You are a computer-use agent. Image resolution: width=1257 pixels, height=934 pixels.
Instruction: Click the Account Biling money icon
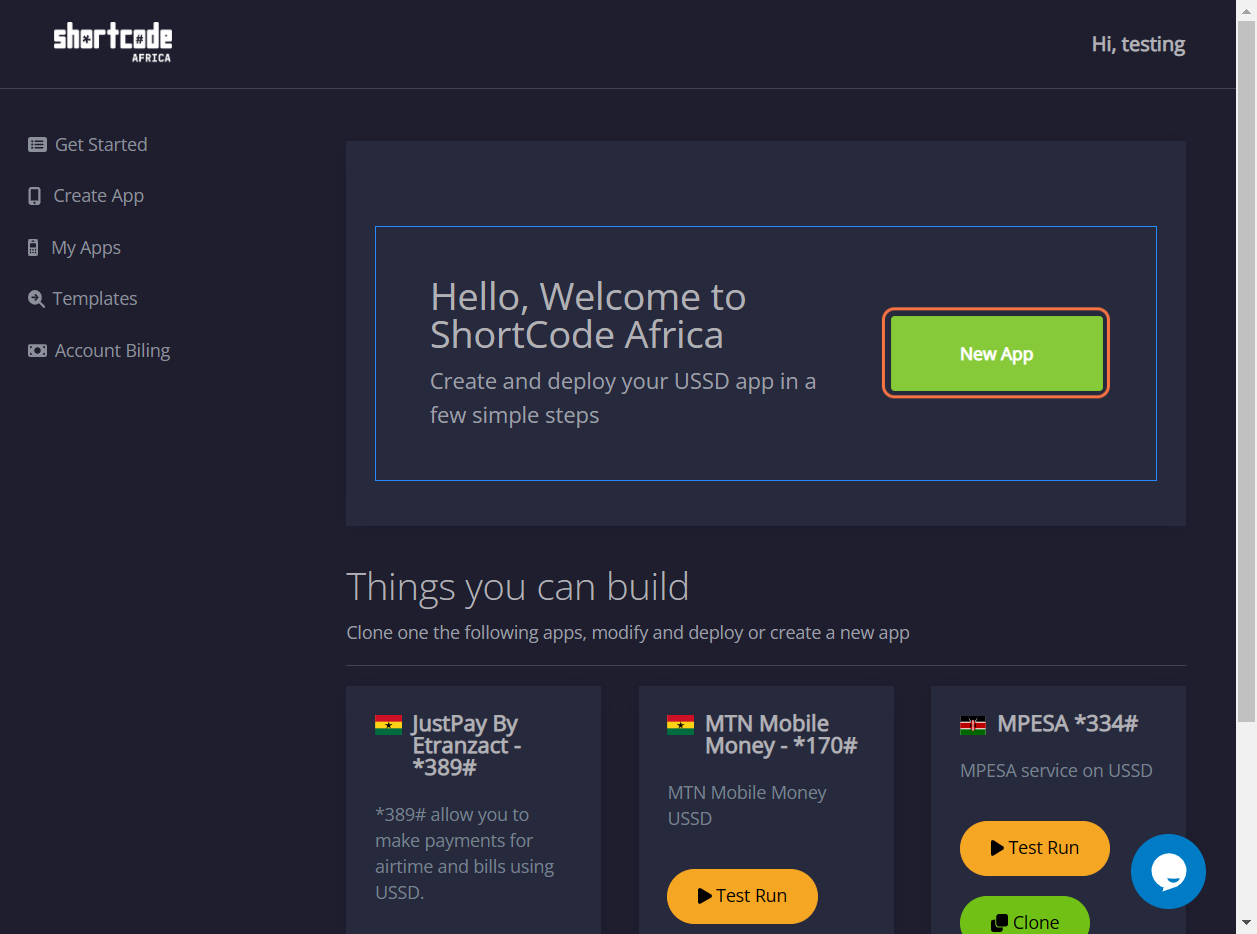pyautogui.click(x=37, y=351)
